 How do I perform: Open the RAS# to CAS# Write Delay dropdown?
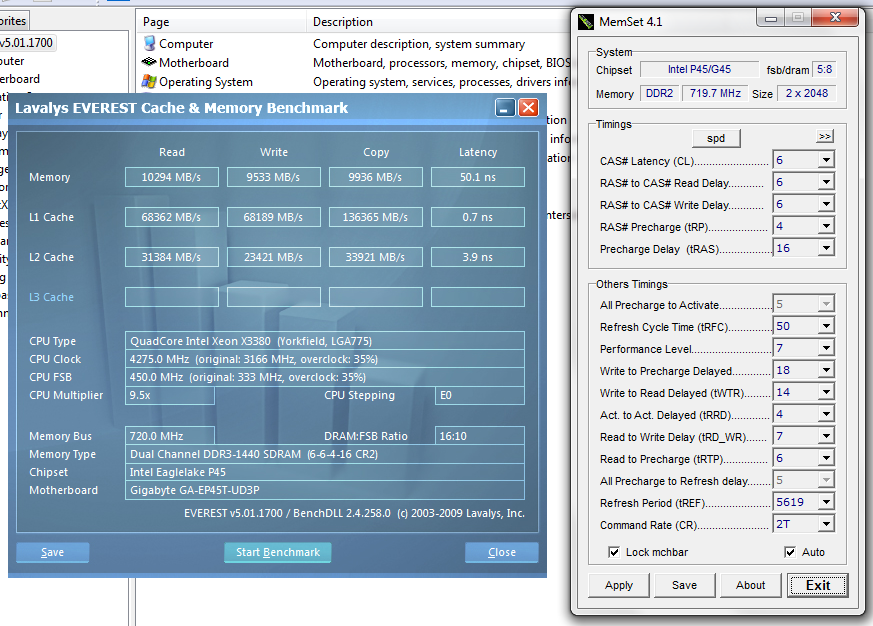(x=826, y=204)
